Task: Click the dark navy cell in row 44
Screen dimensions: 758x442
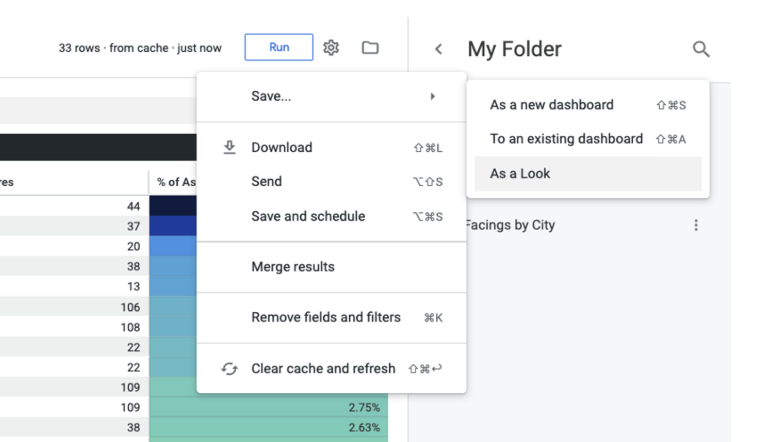Action: click(x=173, y=206)
